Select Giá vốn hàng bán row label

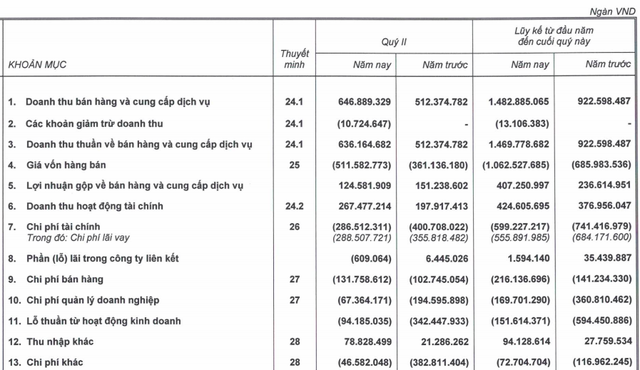coord(66,165)
